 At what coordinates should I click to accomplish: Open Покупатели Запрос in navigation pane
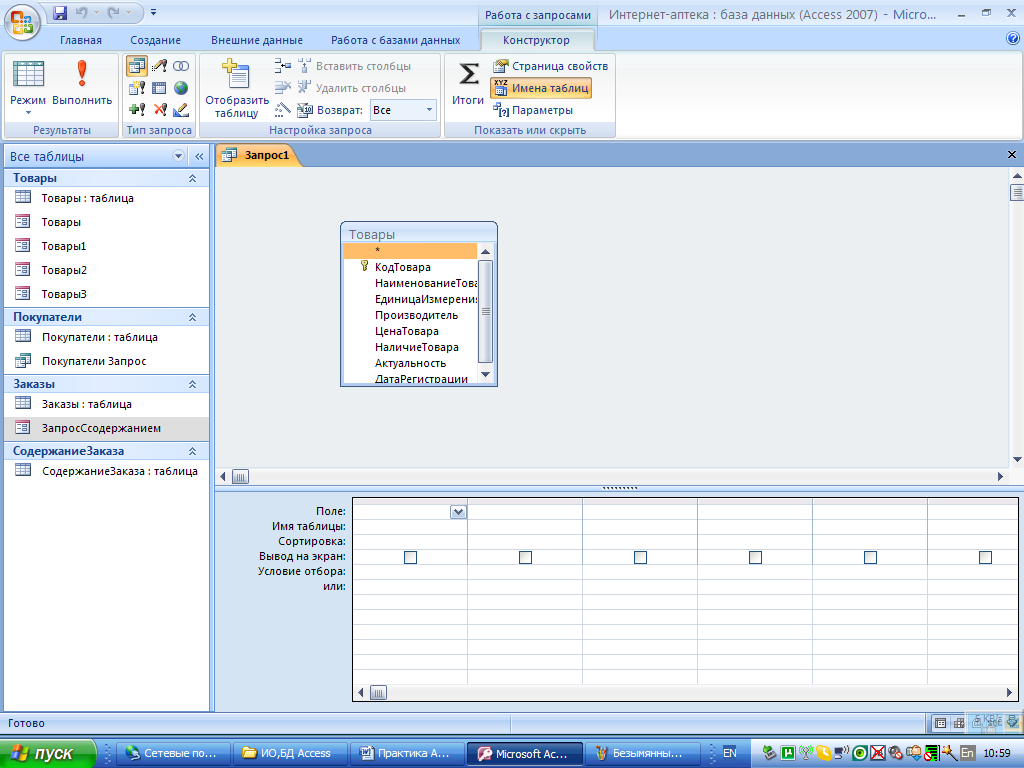click(x=94, y=361)
